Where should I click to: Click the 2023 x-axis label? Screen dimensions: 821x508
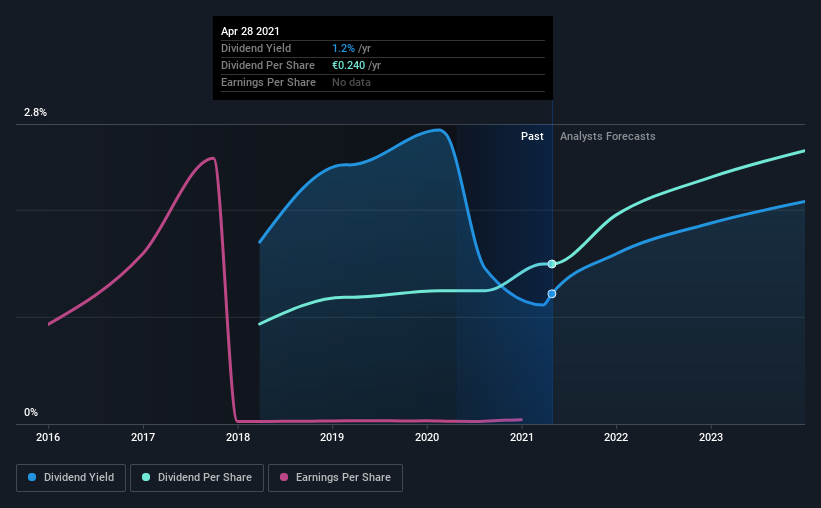[x=711, y=437]
